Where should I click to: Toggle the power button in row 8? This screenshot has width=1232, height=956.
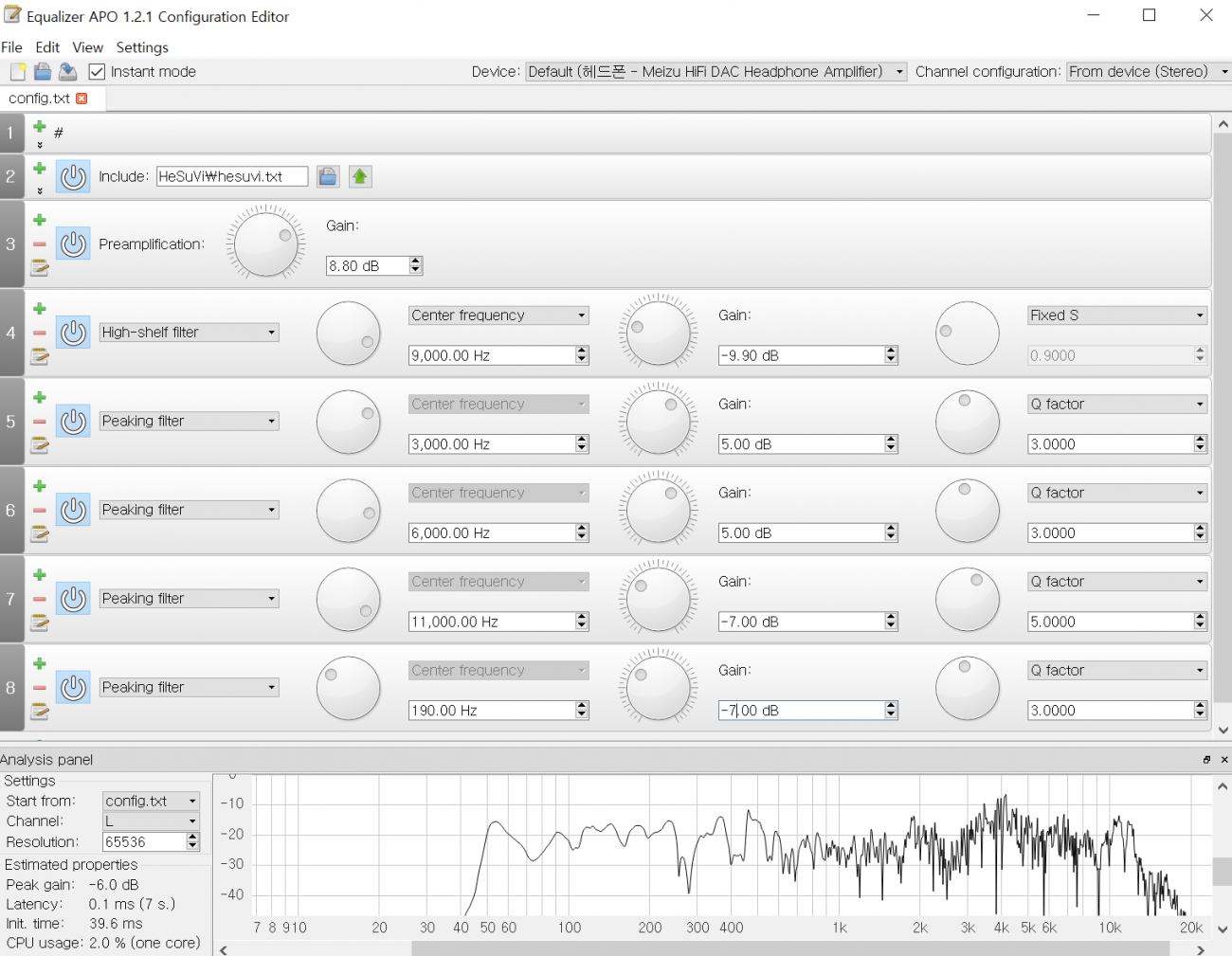coord(73,688)
